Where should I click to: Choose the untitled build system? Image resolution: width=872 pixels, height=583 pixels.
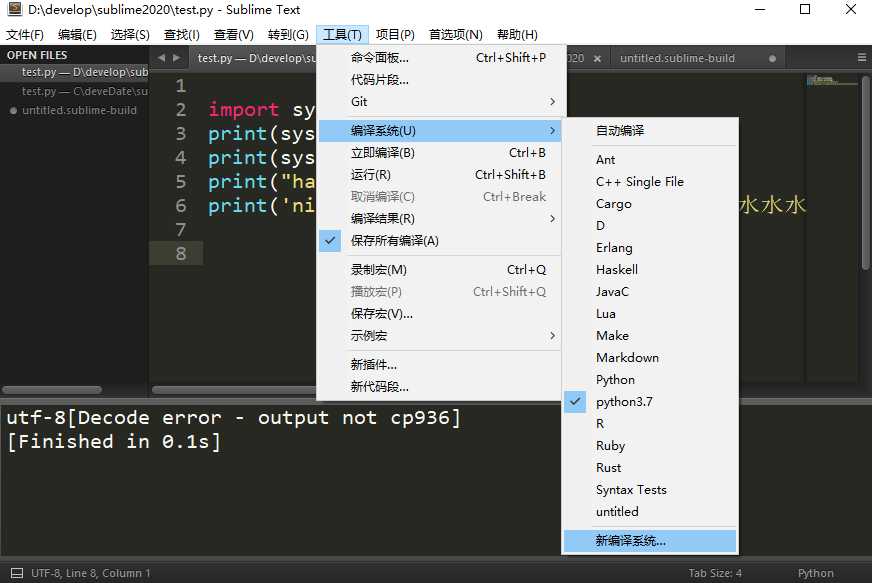pos(650,512)
